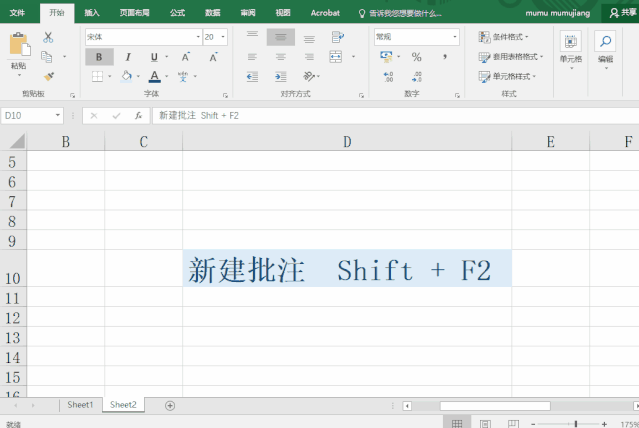Open Font settings dialog launcher

click(225, 95)
